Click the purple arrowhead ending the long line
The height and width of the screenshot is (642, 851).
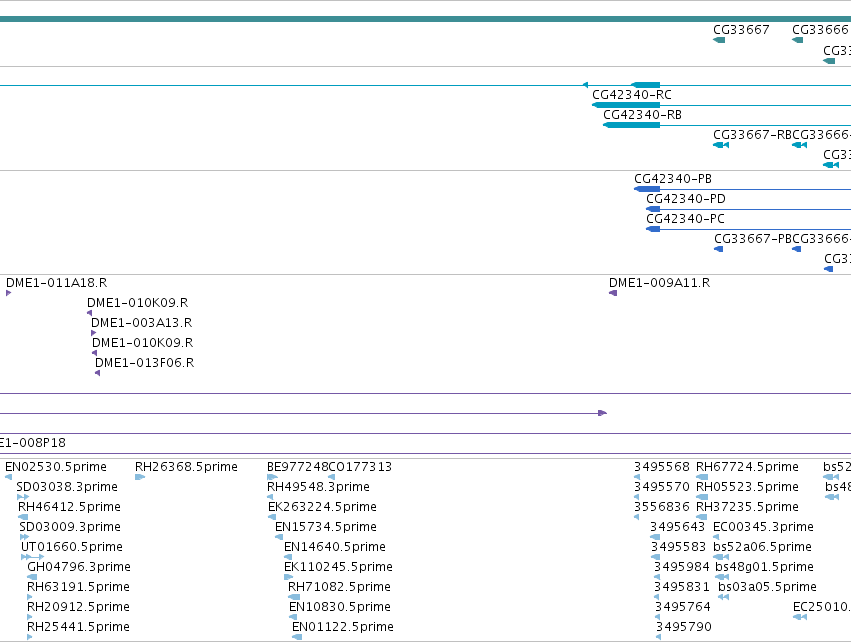[602, 413]
